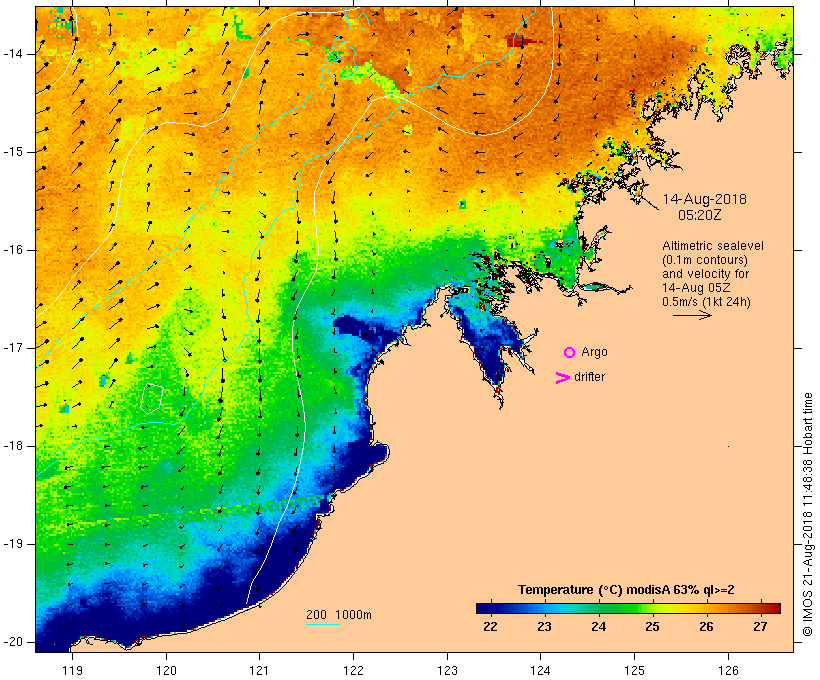
Task: Click the latitude axis label -18
Action: pyautogui.click(x=13, y=446)
